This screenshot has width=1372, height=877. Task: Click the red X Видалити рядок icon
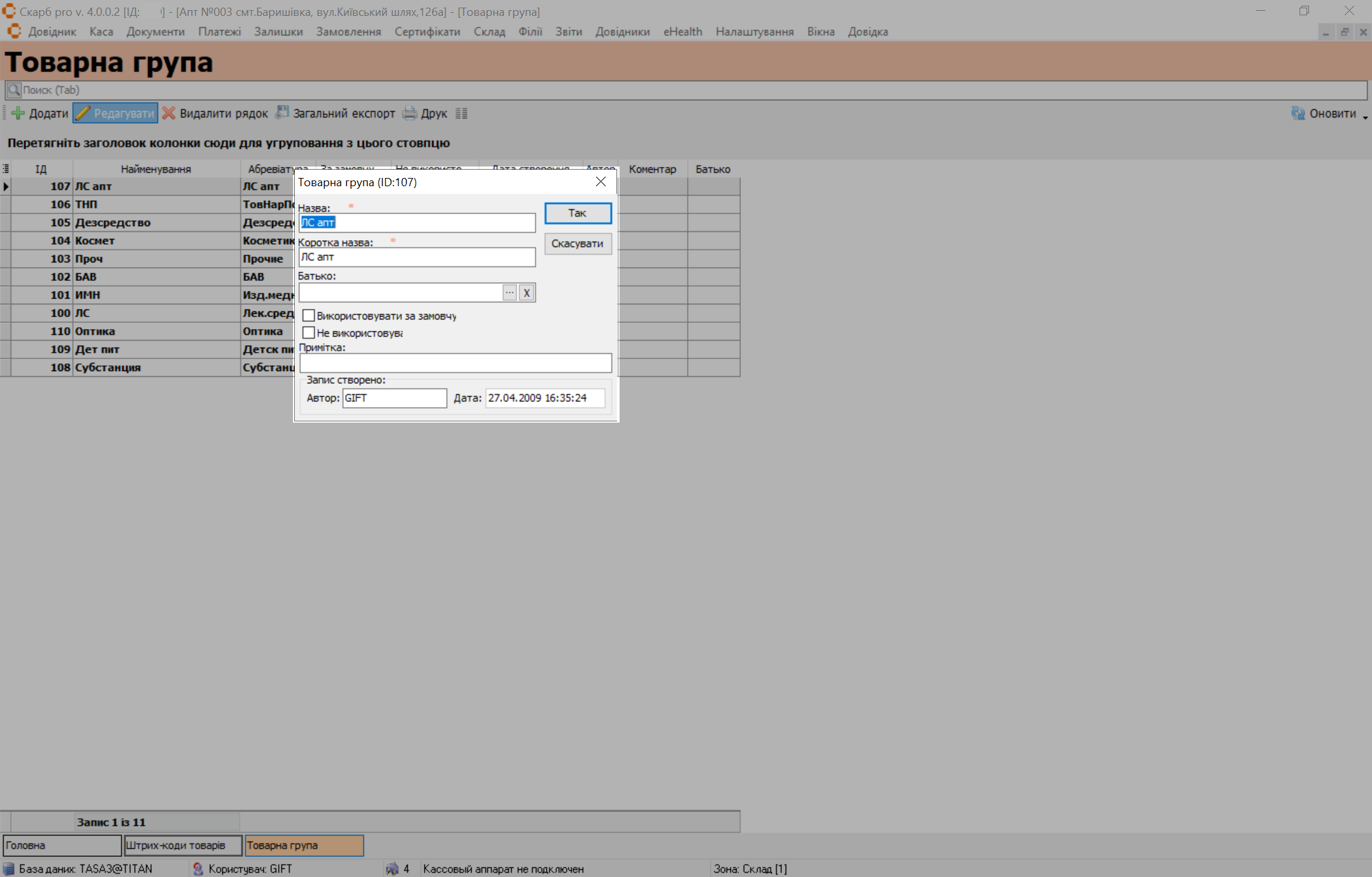coord(168,113)
